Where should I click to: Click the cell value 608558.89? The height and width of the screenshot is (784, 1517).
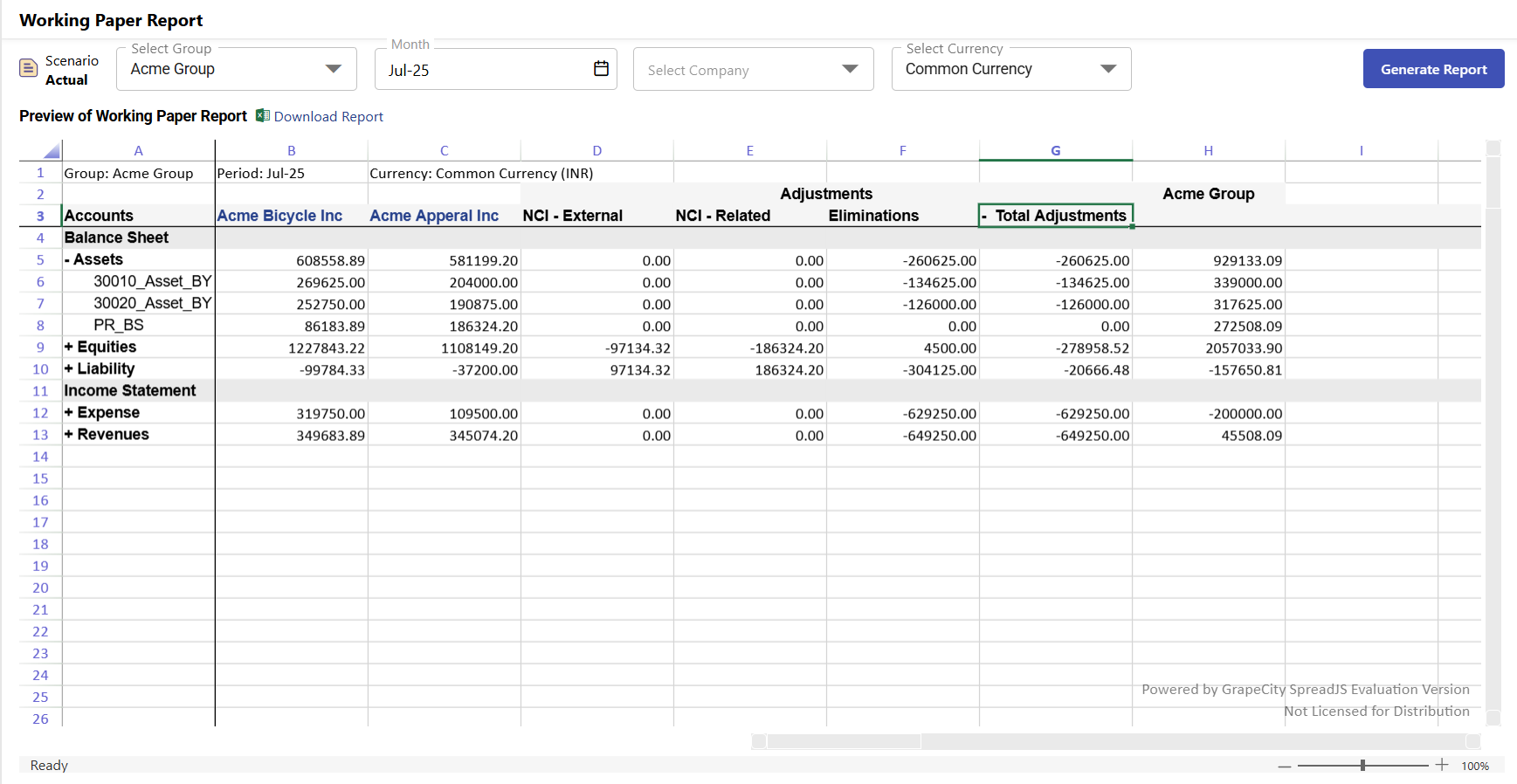tap(292, 260)
